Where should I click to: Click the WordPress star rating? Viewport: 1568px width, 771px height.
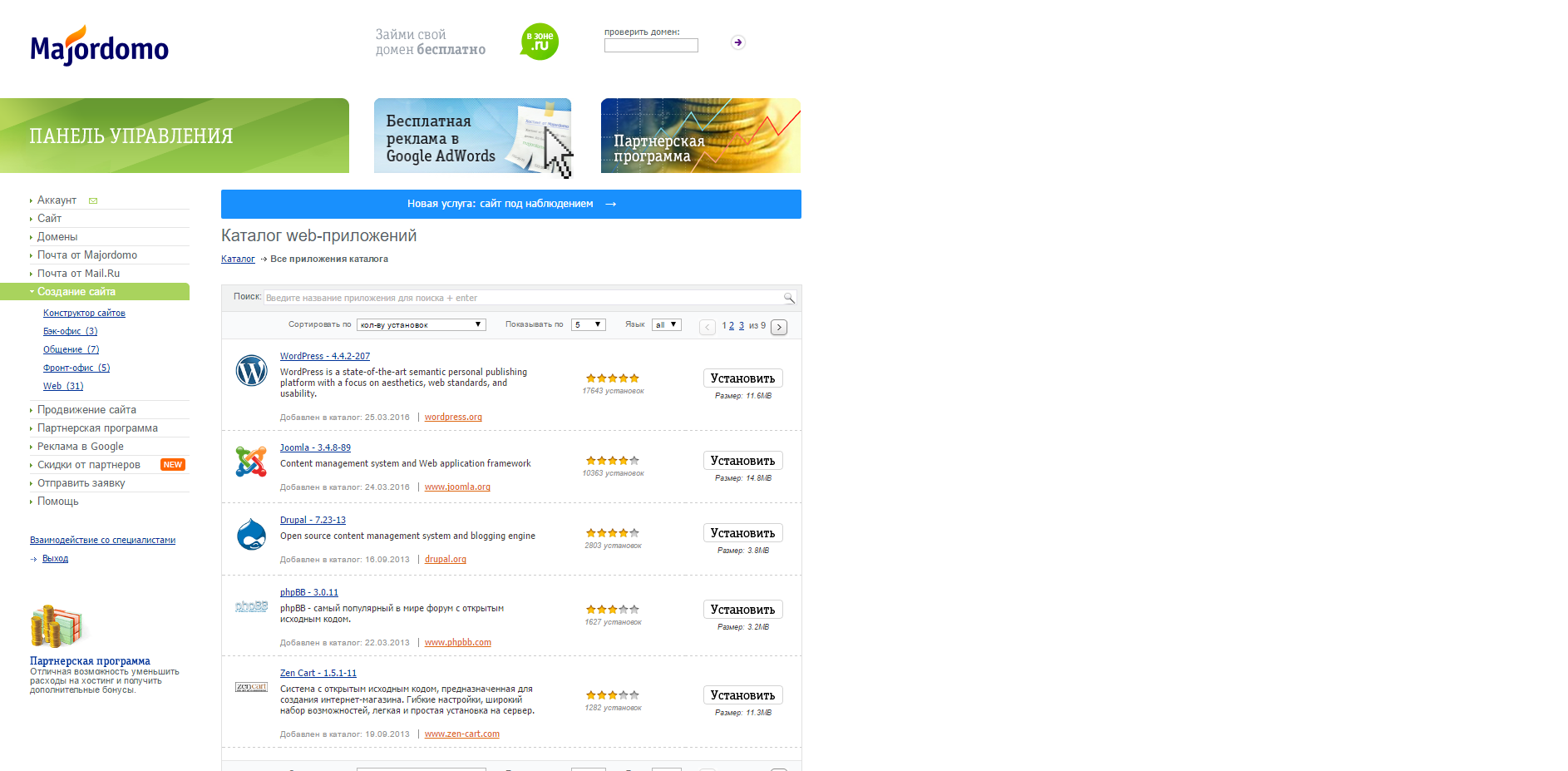coord(613,378)
